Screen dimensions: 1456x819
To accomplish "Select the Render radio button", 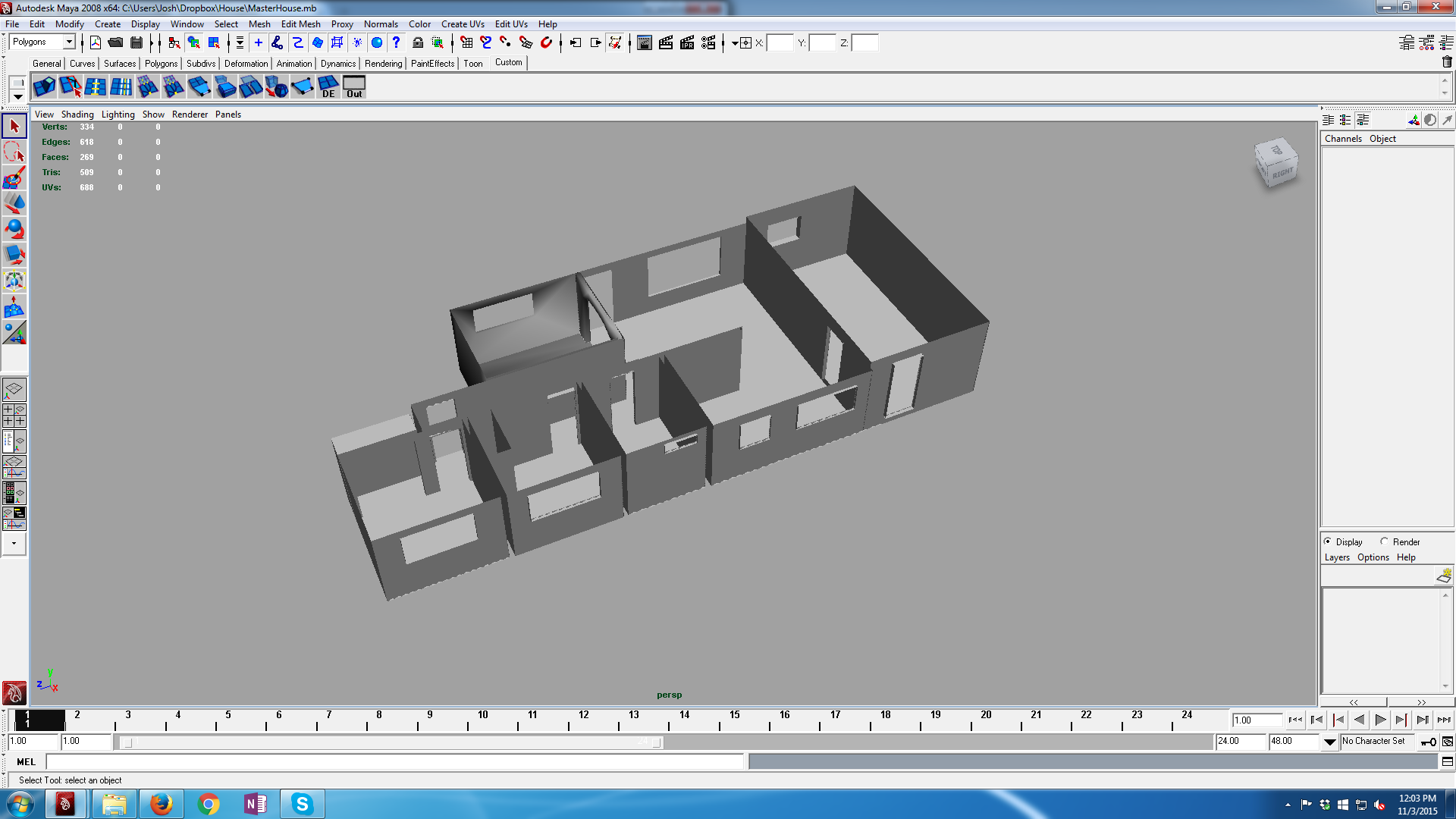I will (x=1384, y=541).
